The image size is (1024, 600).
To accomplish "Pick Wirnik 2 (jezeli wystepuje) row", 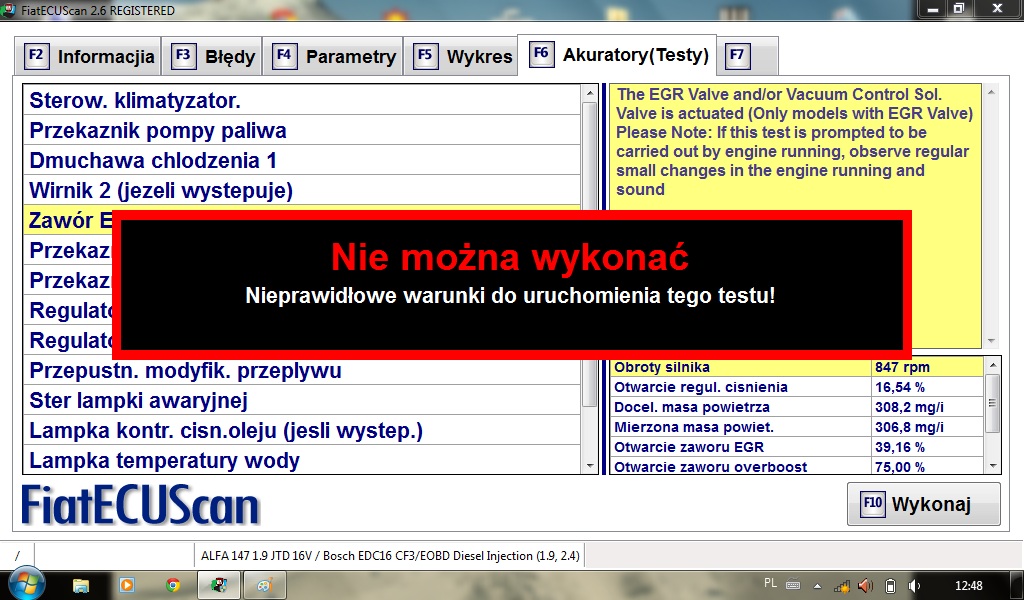I will coord(302,191).
